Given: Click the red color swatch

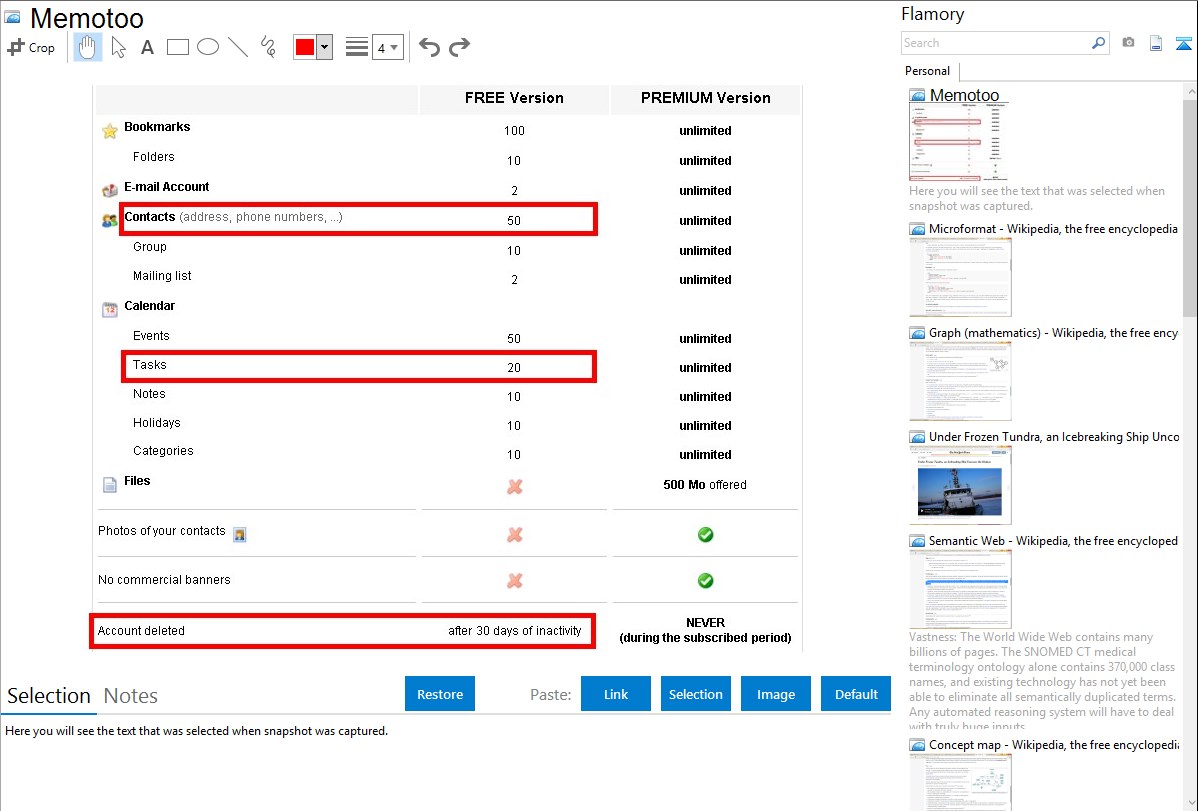Looking at the screenshot, I should point(305,47).
